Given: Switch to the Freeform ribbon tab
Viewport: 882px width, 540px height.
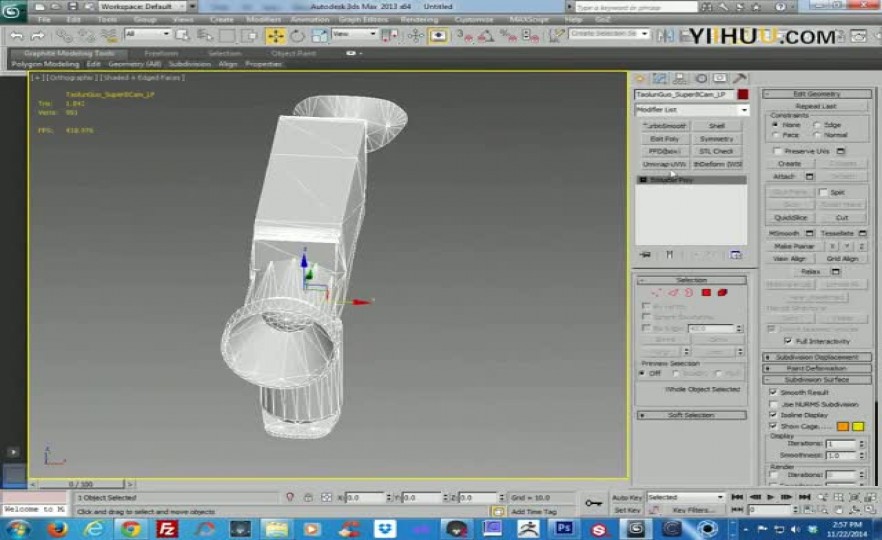Looking at the screenshot, I should click(x=161, y=53).
